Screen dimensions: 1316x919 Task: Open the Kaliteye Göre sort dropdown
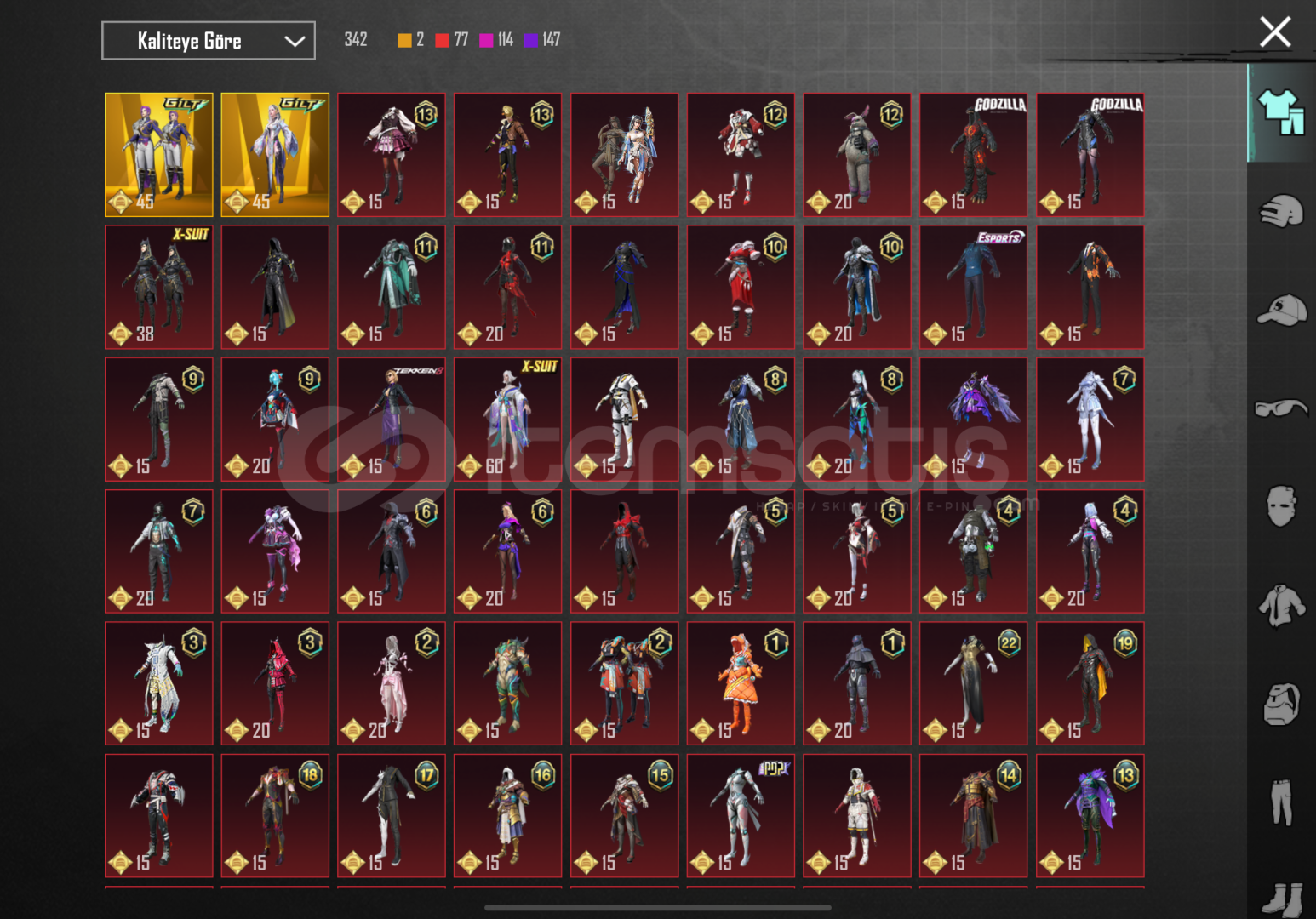pos(209,41)
